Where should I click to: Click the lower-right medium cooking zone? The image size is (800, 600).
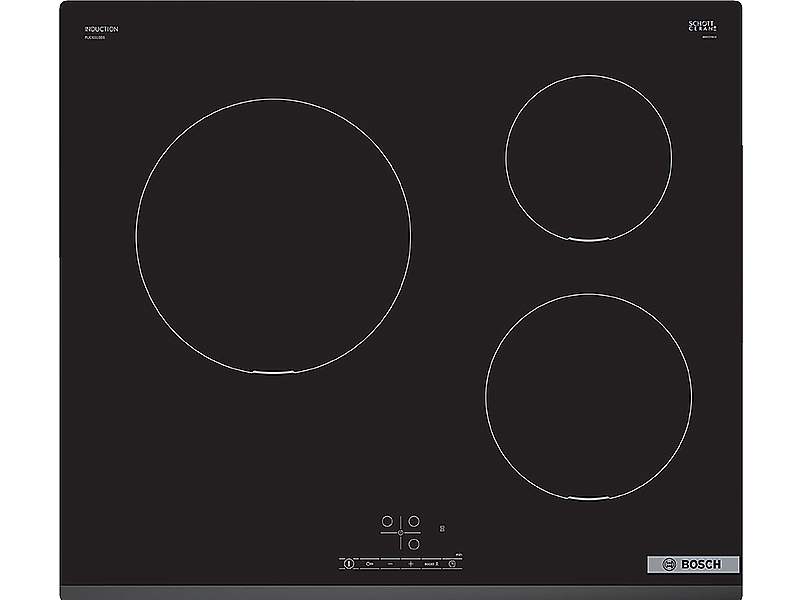point(588,396)
